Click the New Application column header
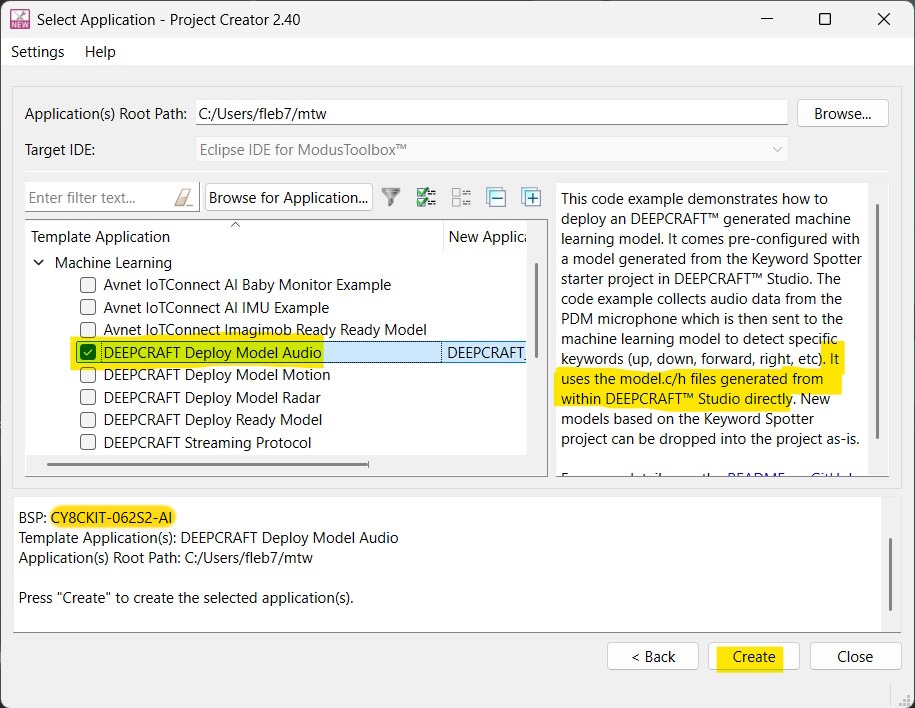 click(486, 236)
